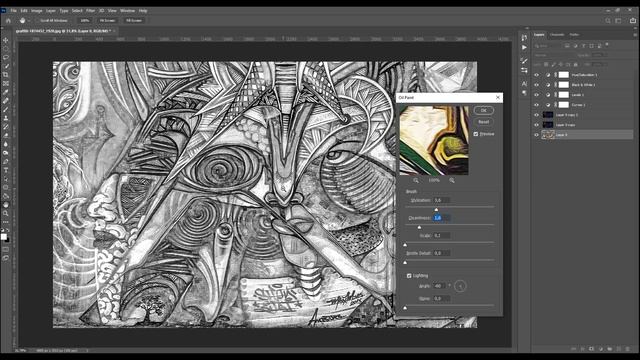Select the Frame tool

point(6,84)
